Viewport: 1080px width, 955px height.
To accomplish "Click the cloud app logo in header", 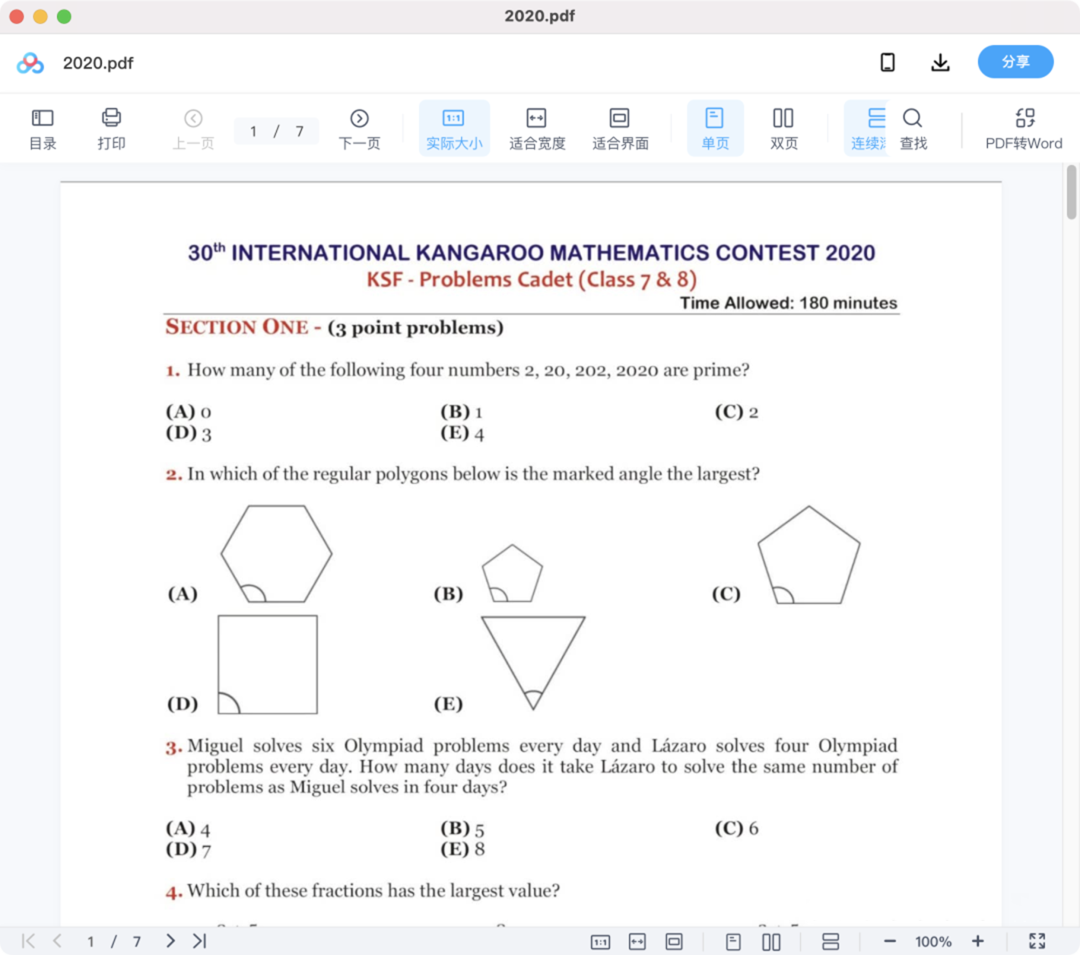I will click(x=30, y=63).
